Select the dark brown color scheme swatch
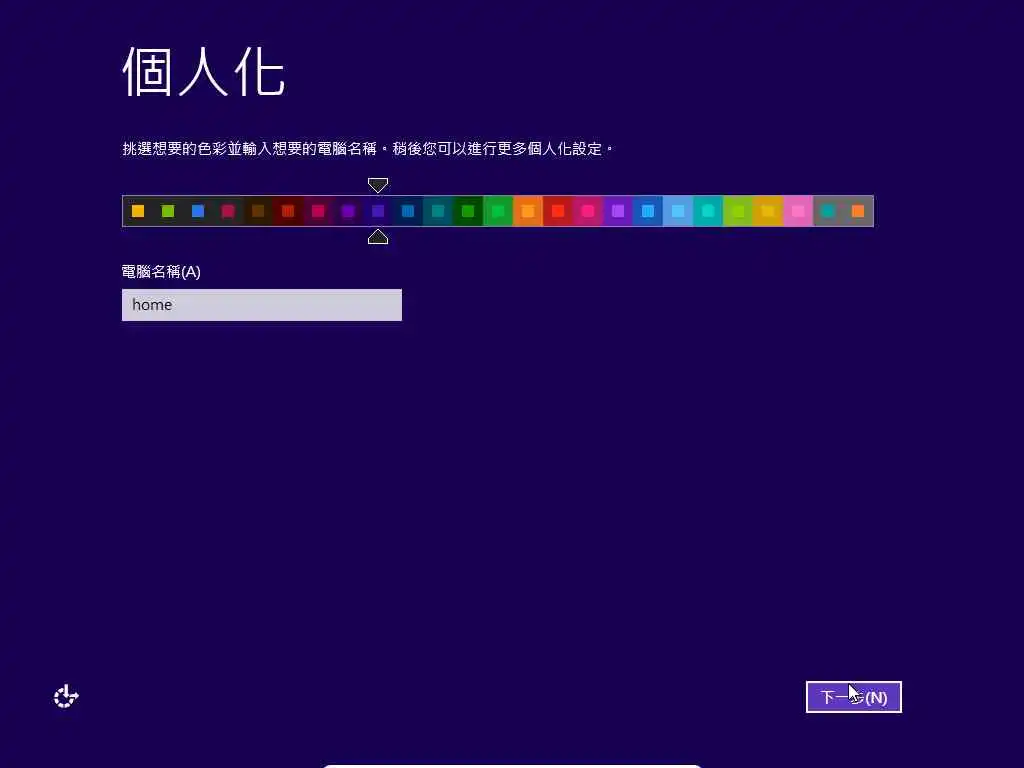 258,211
